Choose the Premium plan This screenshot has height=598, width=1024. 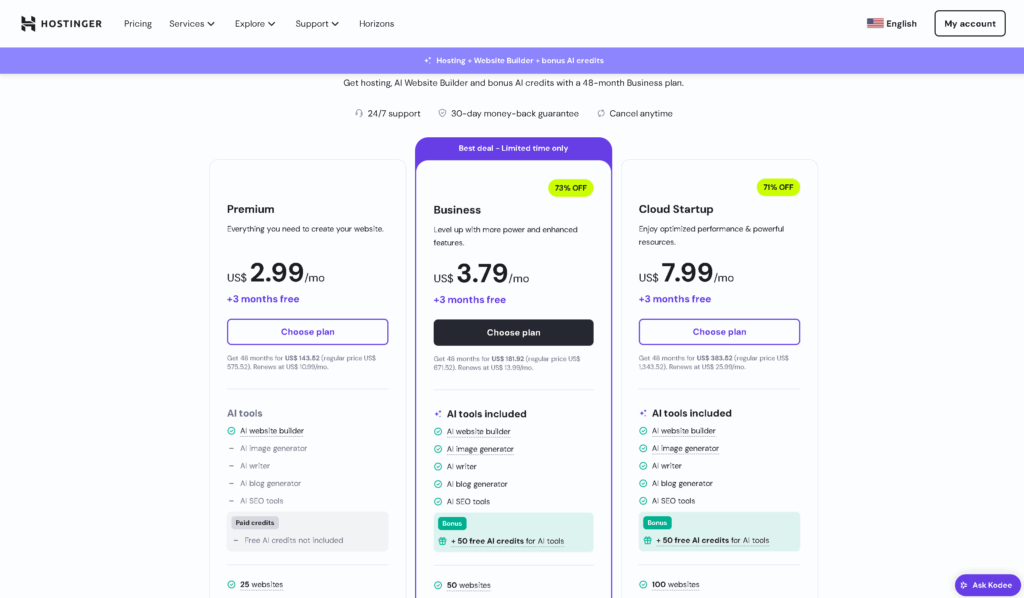point(308,332)
